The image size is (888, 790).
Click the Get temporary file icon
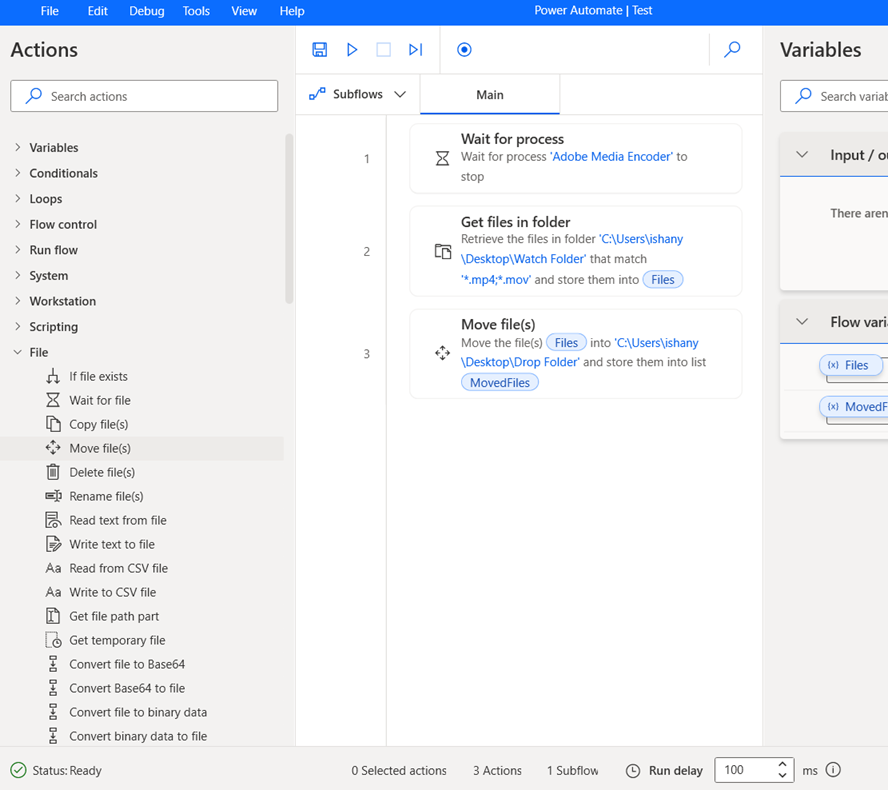53,640
